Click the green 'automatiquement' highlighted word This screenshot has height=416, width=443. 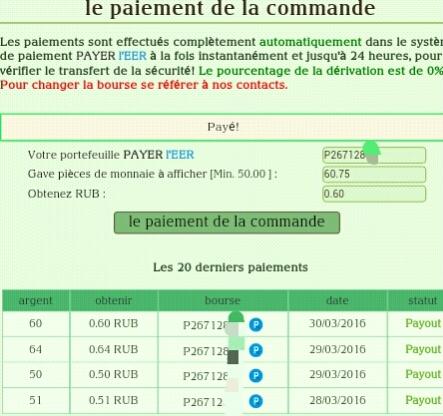(x=310, y=42)
